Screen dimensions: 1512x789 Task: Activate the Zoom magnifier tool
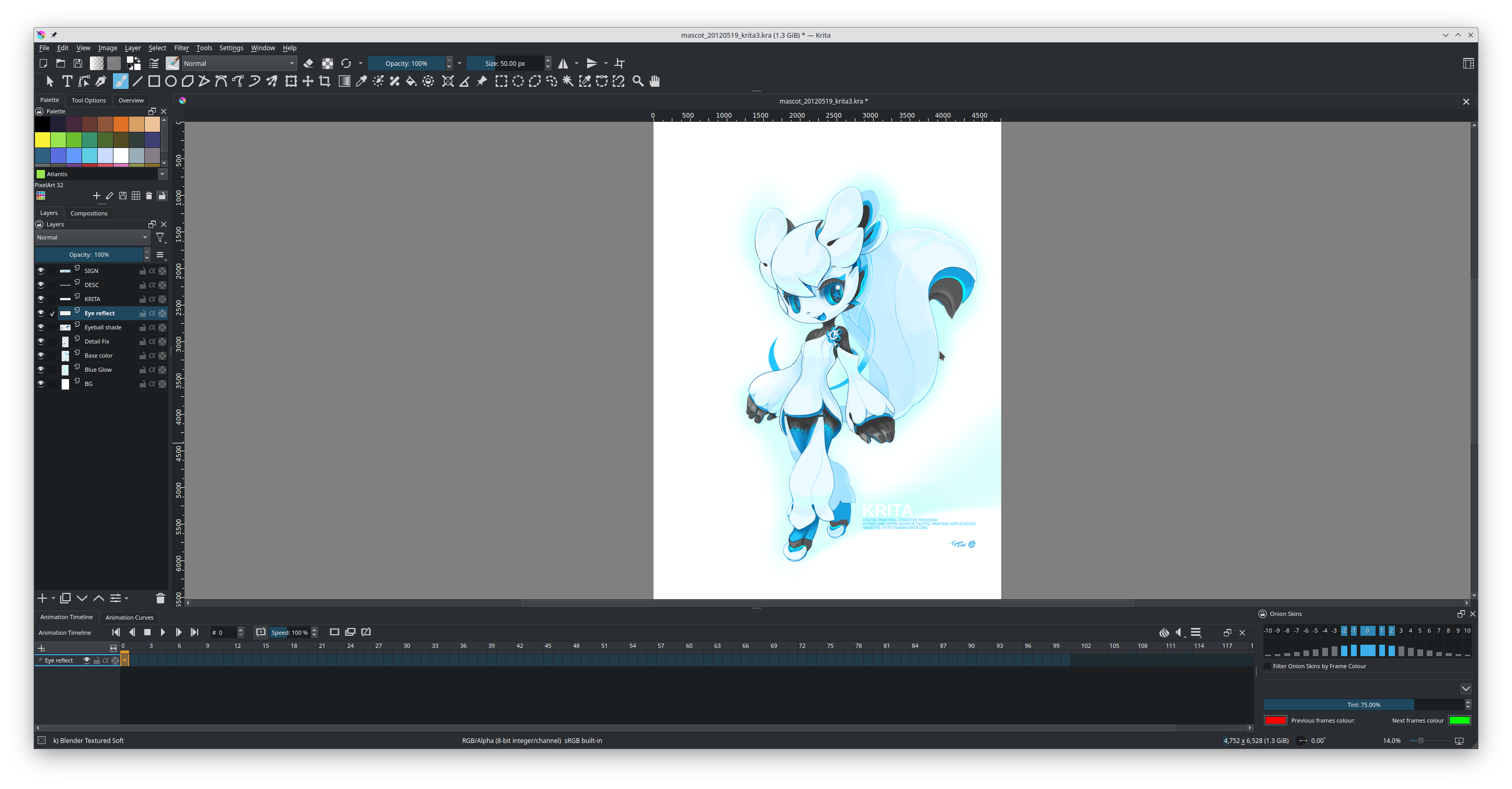pos(638,82)
